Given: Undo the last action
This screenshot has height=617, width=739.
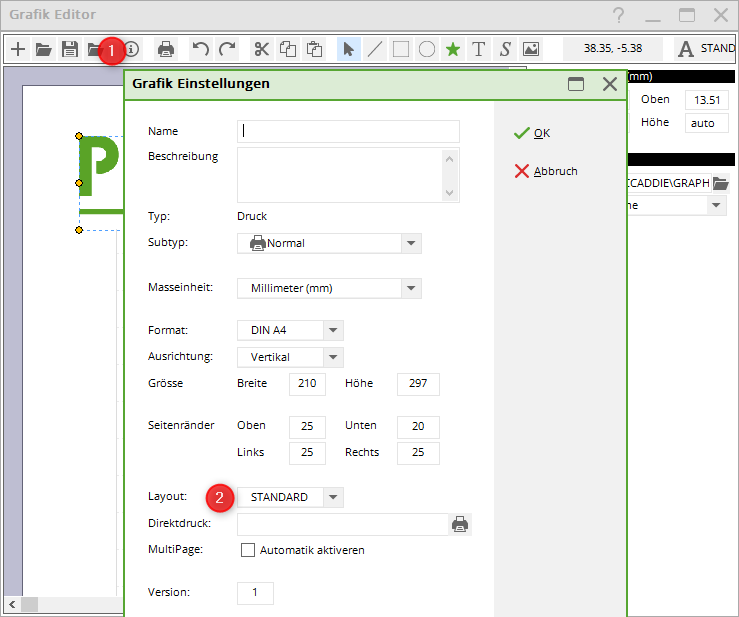Looking at the screenshot, I should [201, 49].
